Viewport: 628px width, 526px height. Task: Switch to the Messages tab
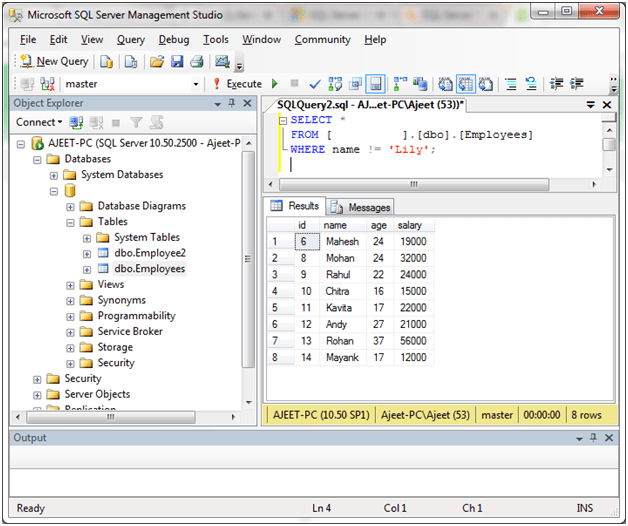tap(360, 207)
